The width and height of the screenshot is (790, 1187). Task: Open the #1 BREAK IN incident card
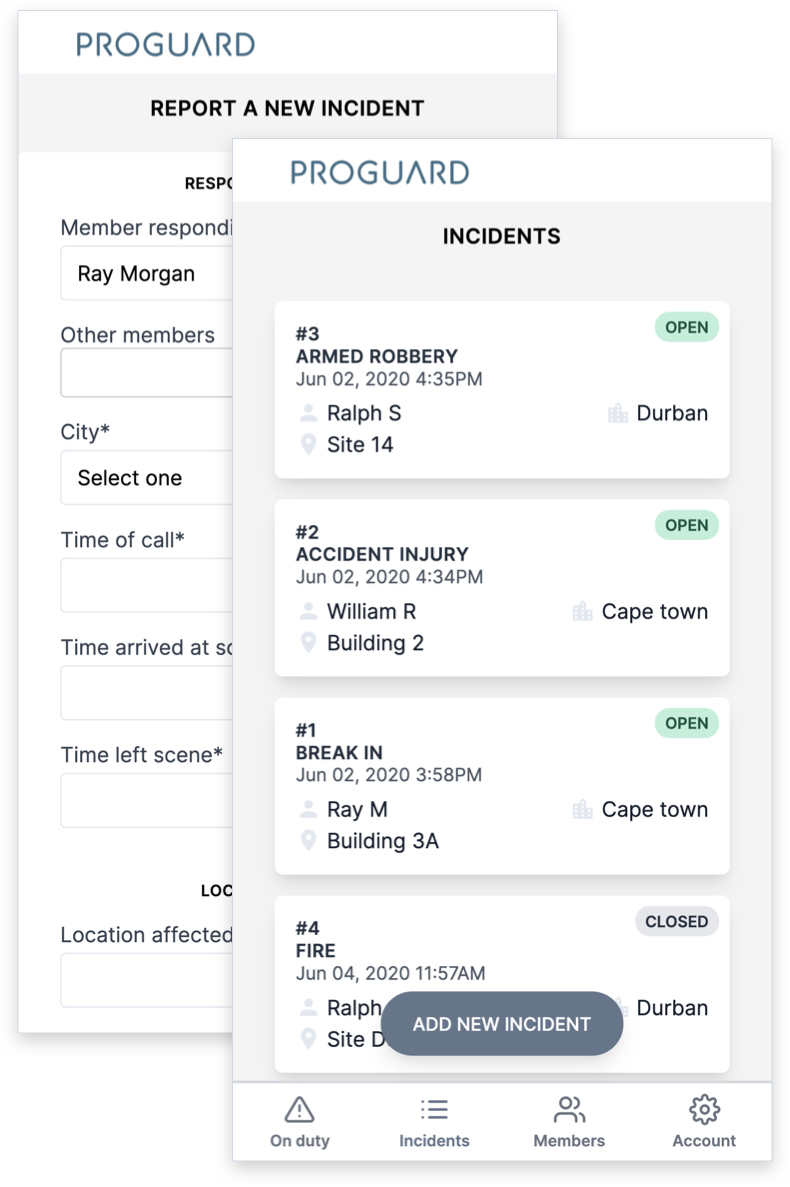click(502, 787)
